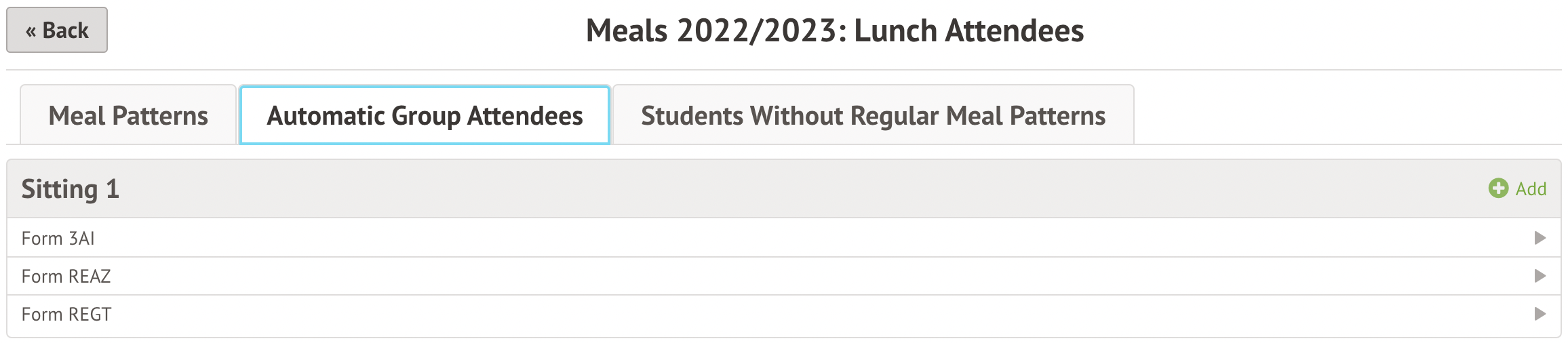This screenshot has width=1568, height=343.
Task: Click the green plus Add icon
Action: pos(1497,188)
